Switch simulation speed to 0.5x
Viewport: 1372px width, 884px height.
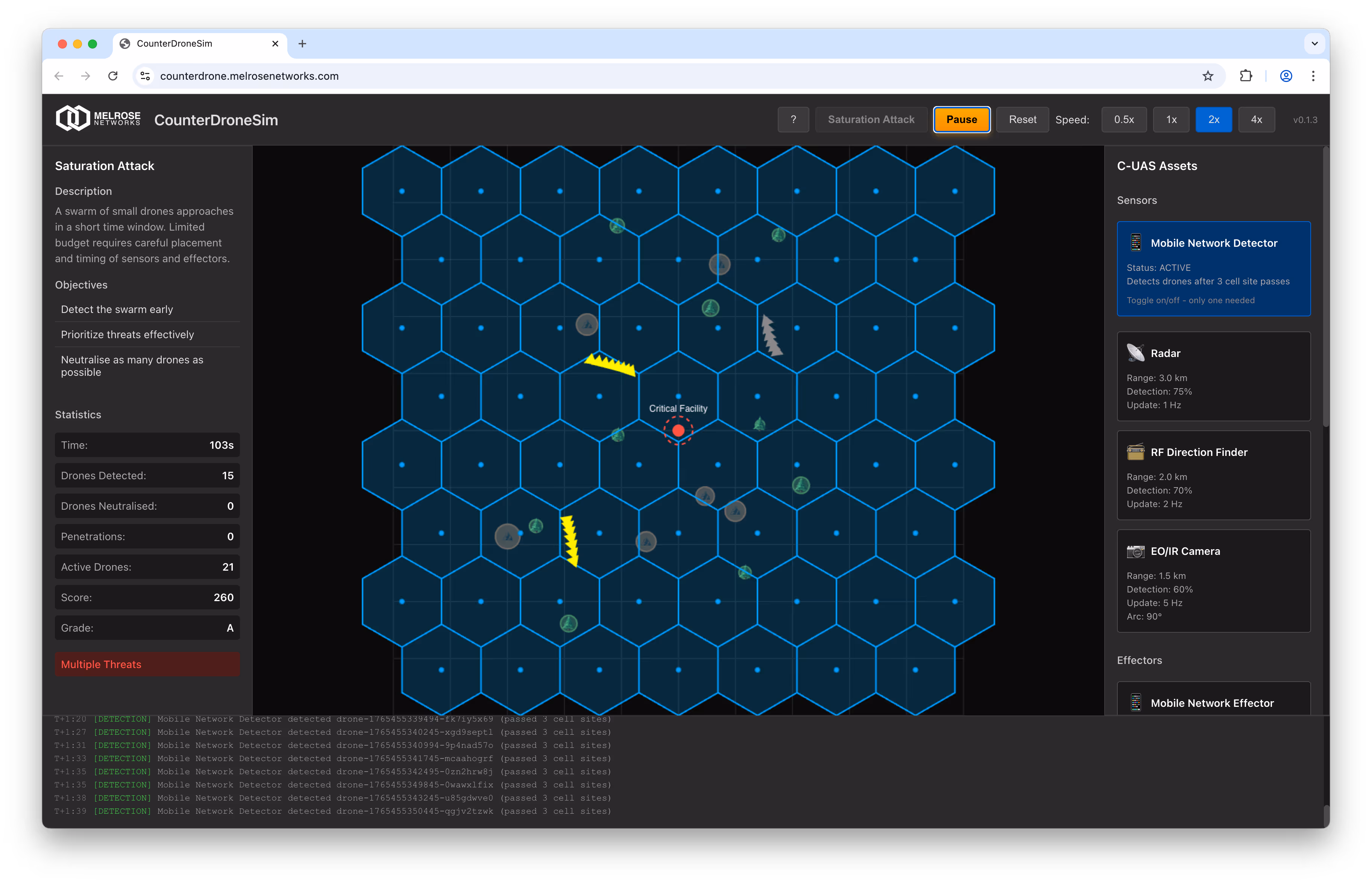[x=1123, y=119]
